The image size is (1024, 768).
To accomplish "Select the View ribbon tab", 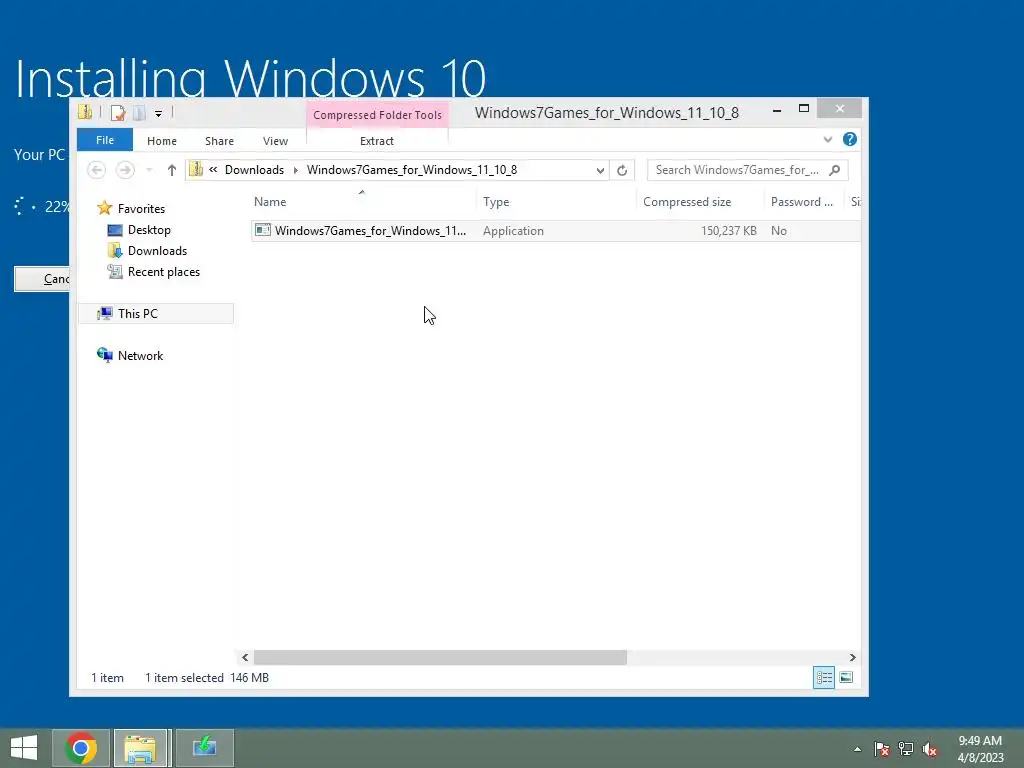I will [275, 141].
